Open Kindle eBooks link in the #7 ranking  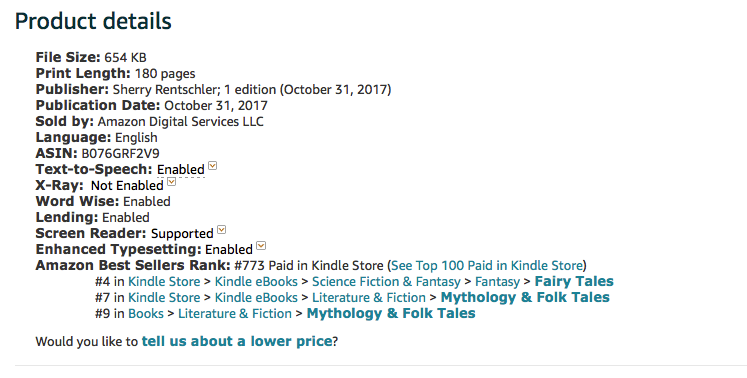[x=256, y=298]
